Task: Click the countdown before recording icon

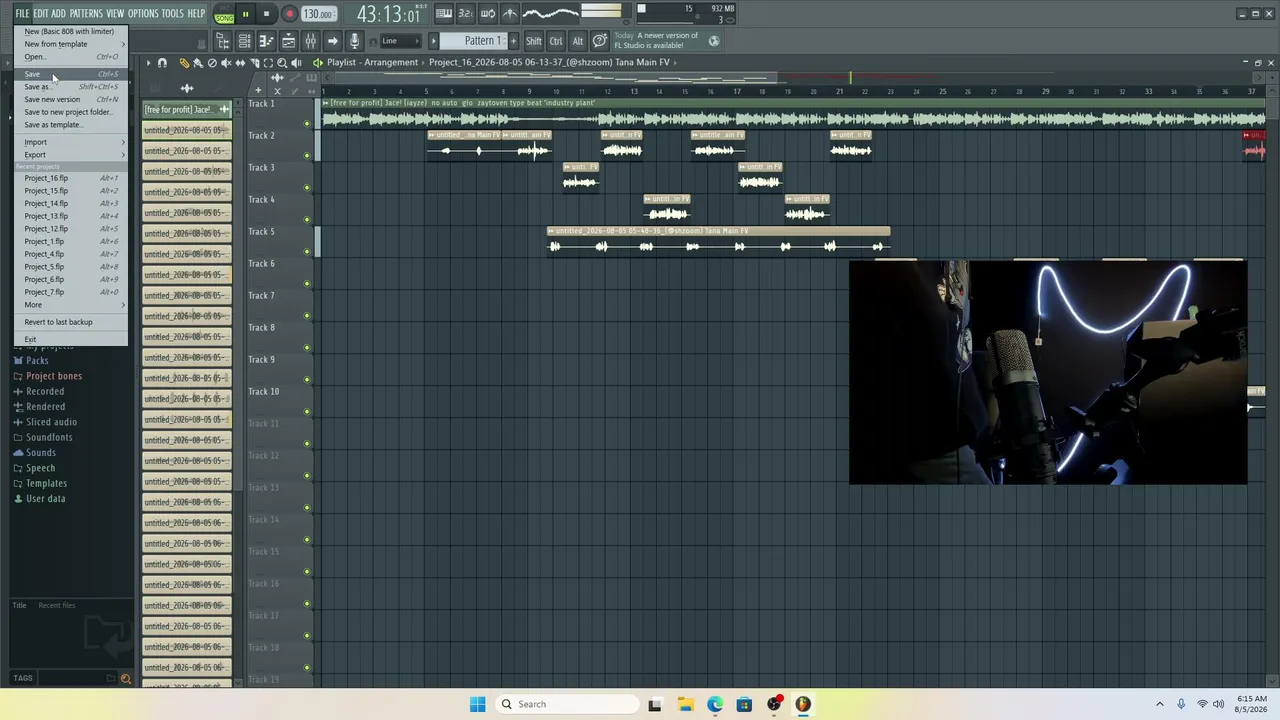Action: pyautogui.click(x=465, y=13)
